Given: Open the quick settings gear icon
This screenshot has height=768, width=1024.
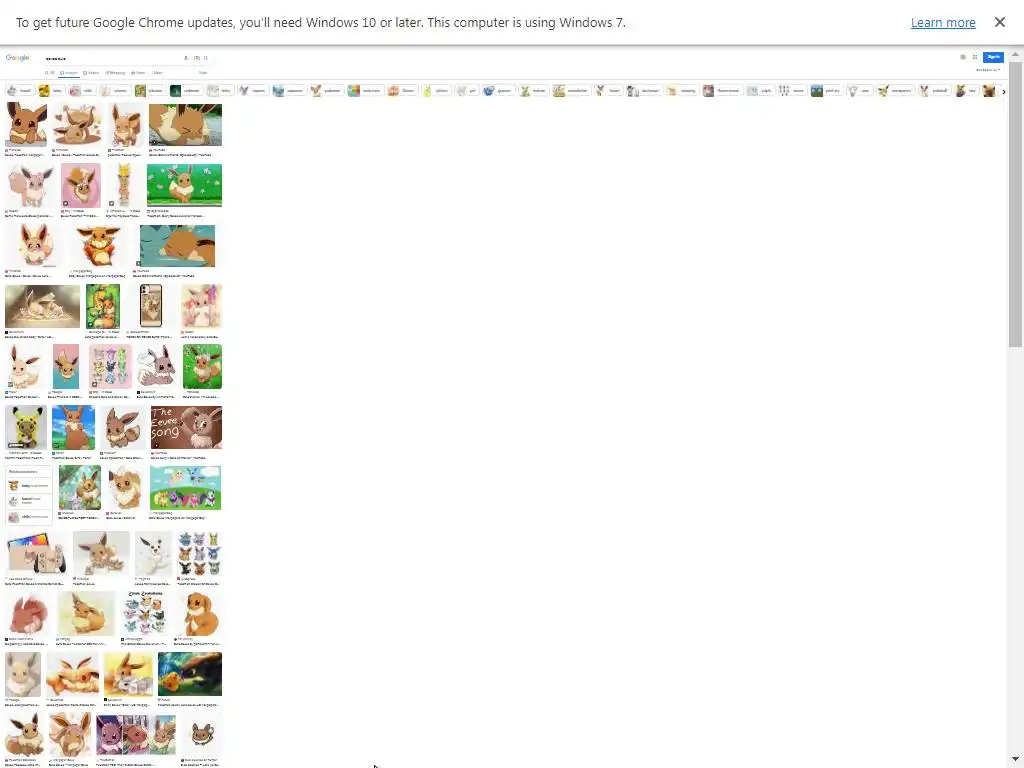Looking at the screenshot, I should tap(963, 57).
